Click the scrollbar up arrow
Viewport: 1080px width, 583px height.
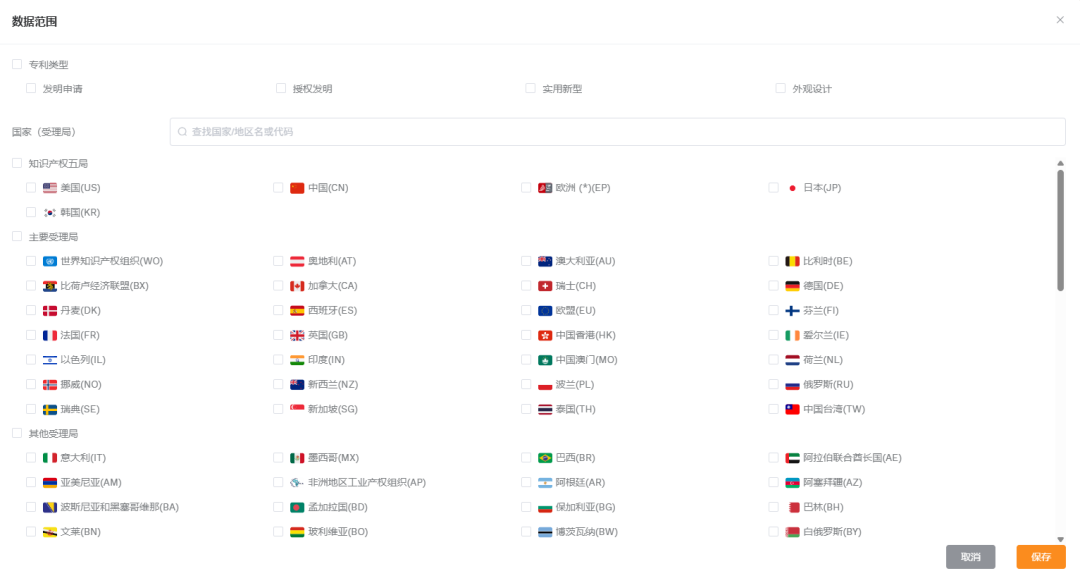click(x=1061, y=163)
